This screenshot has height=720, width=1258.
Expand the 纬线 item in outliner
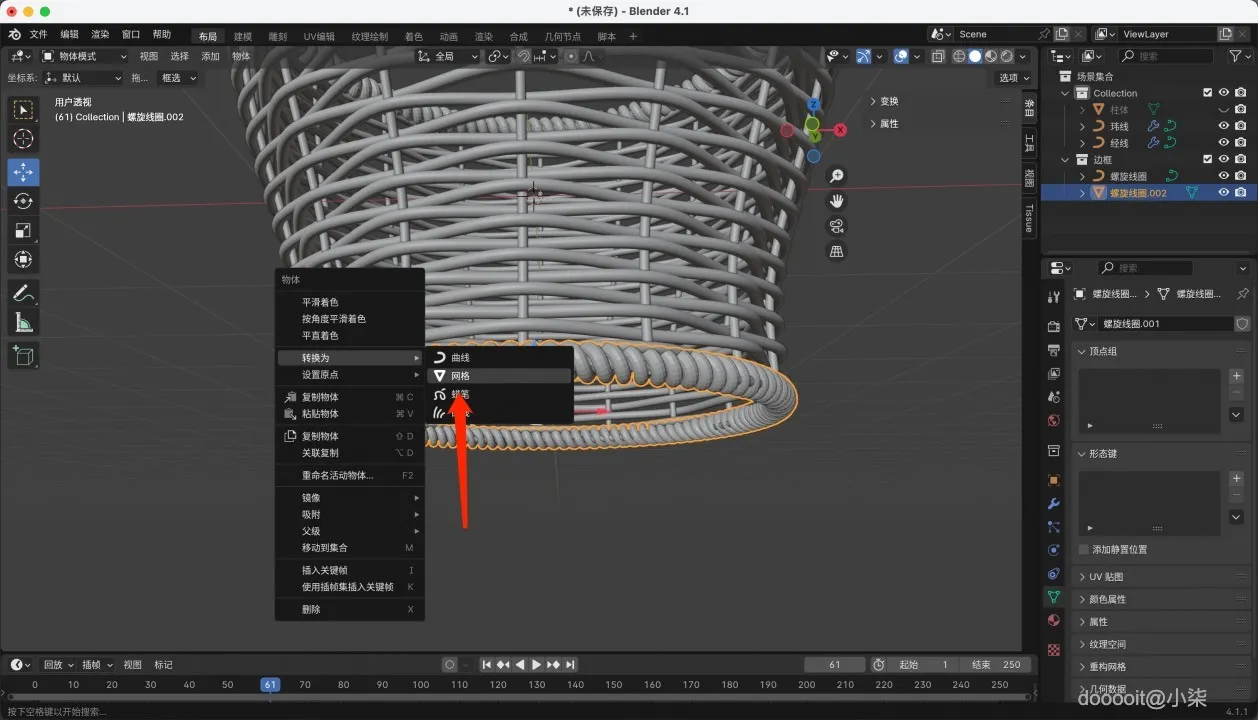(1083, 127)
